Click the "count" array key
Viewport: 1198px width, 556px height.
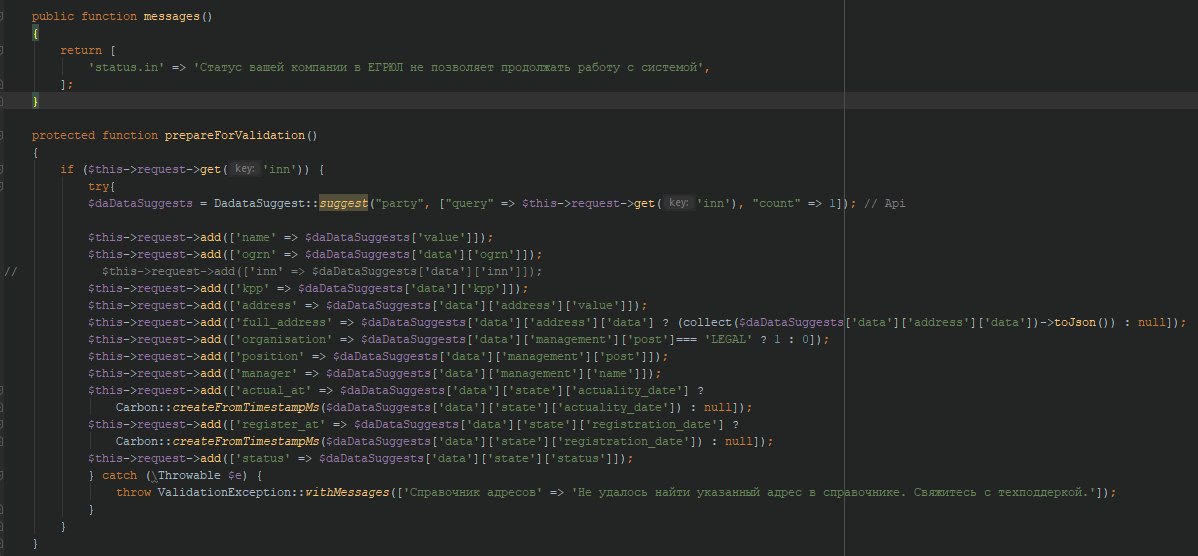(776, 204)
